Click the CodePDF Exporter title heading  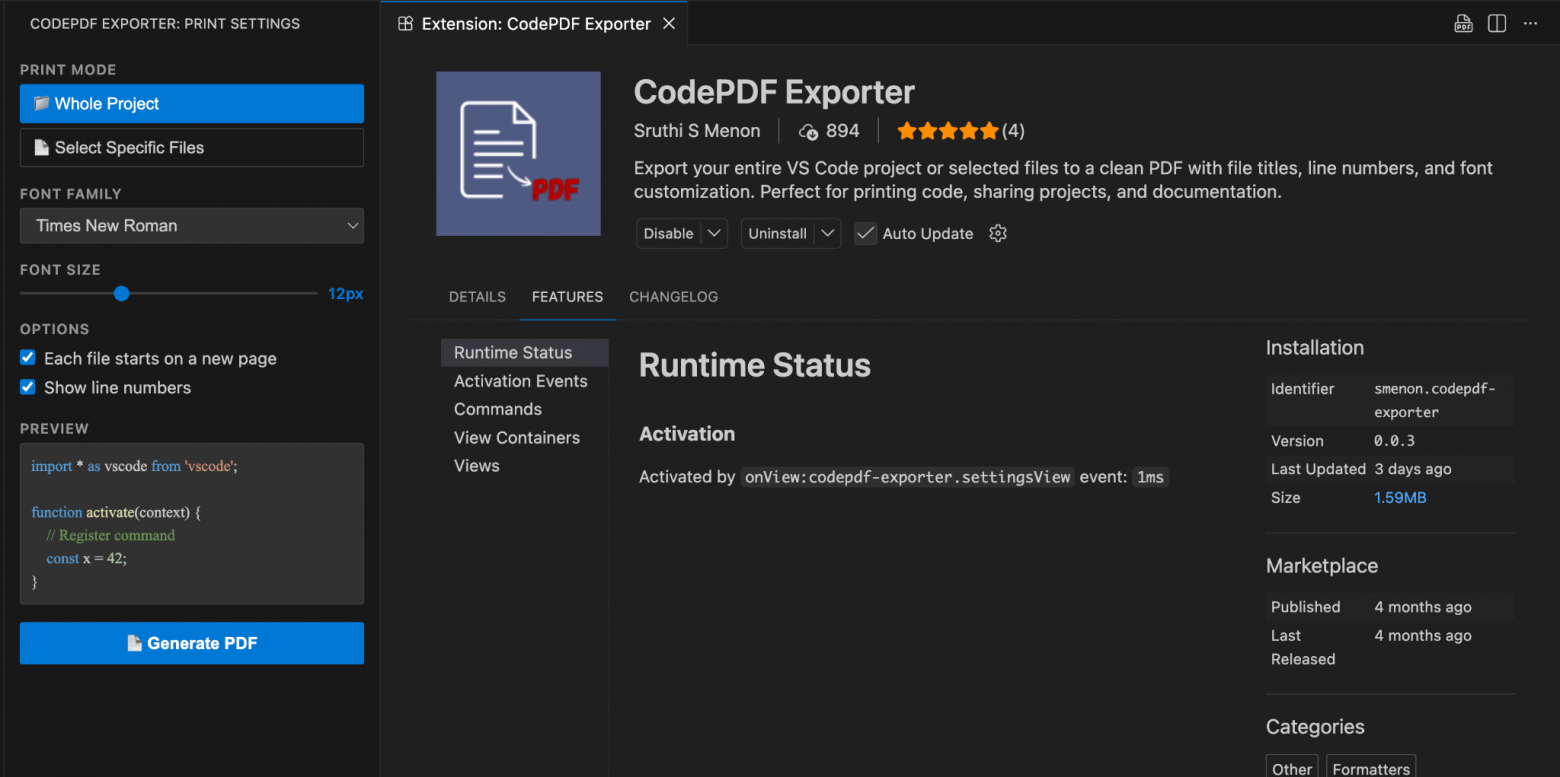tap(774, 92)
